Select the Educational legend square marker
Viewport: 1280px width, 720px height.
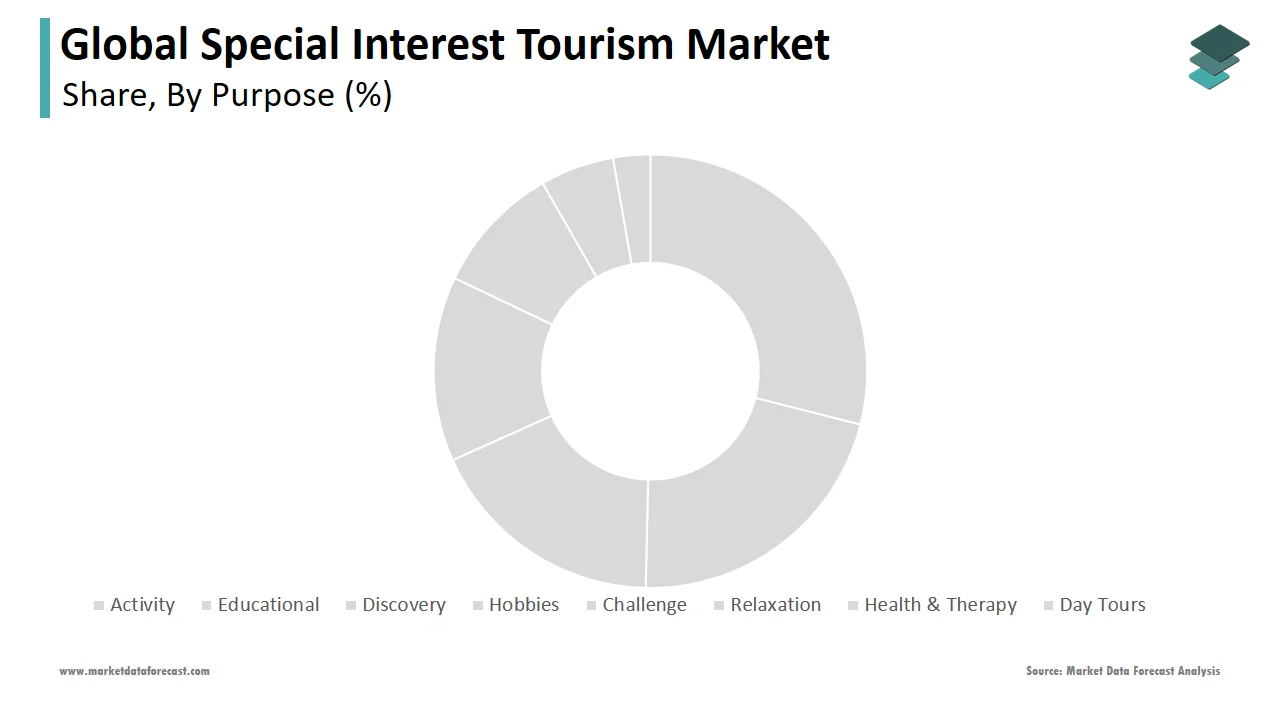tap(206, 606)
